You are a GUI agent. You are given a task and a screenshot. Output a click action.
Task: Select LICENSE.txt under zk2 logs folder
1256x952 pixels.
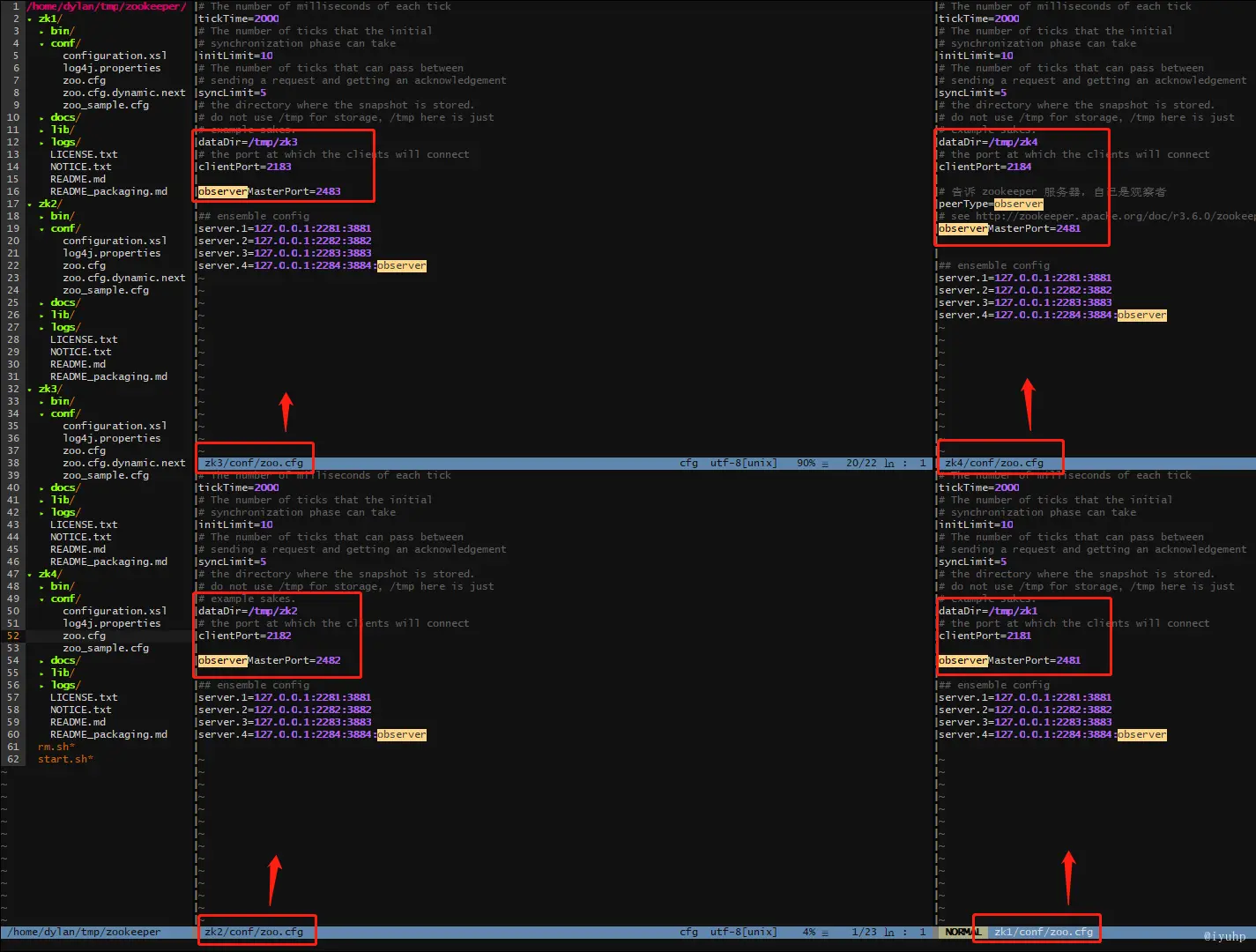(x=84, y=339)
